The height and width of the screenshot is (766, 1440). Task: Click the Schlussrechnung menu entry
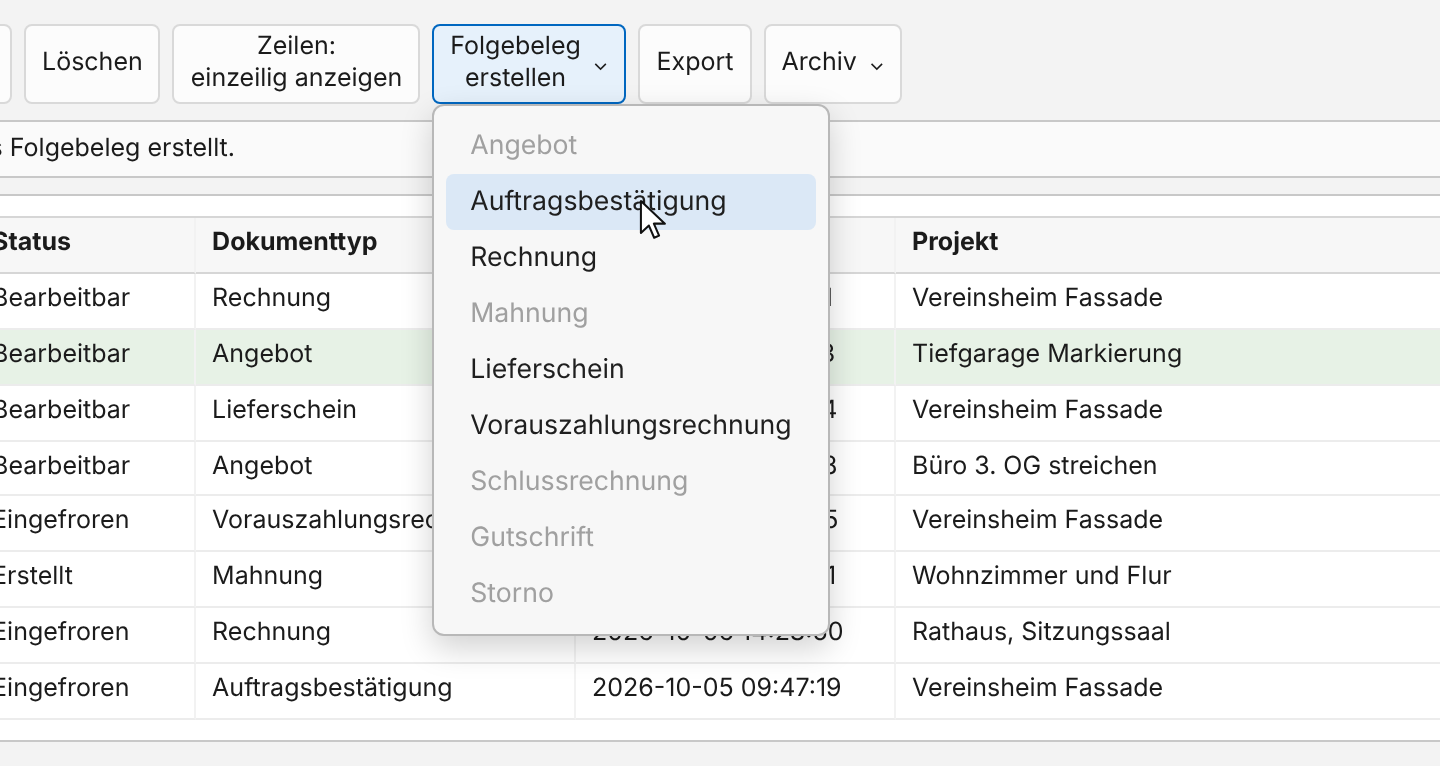pyautogui.click(x=631, y=481)
